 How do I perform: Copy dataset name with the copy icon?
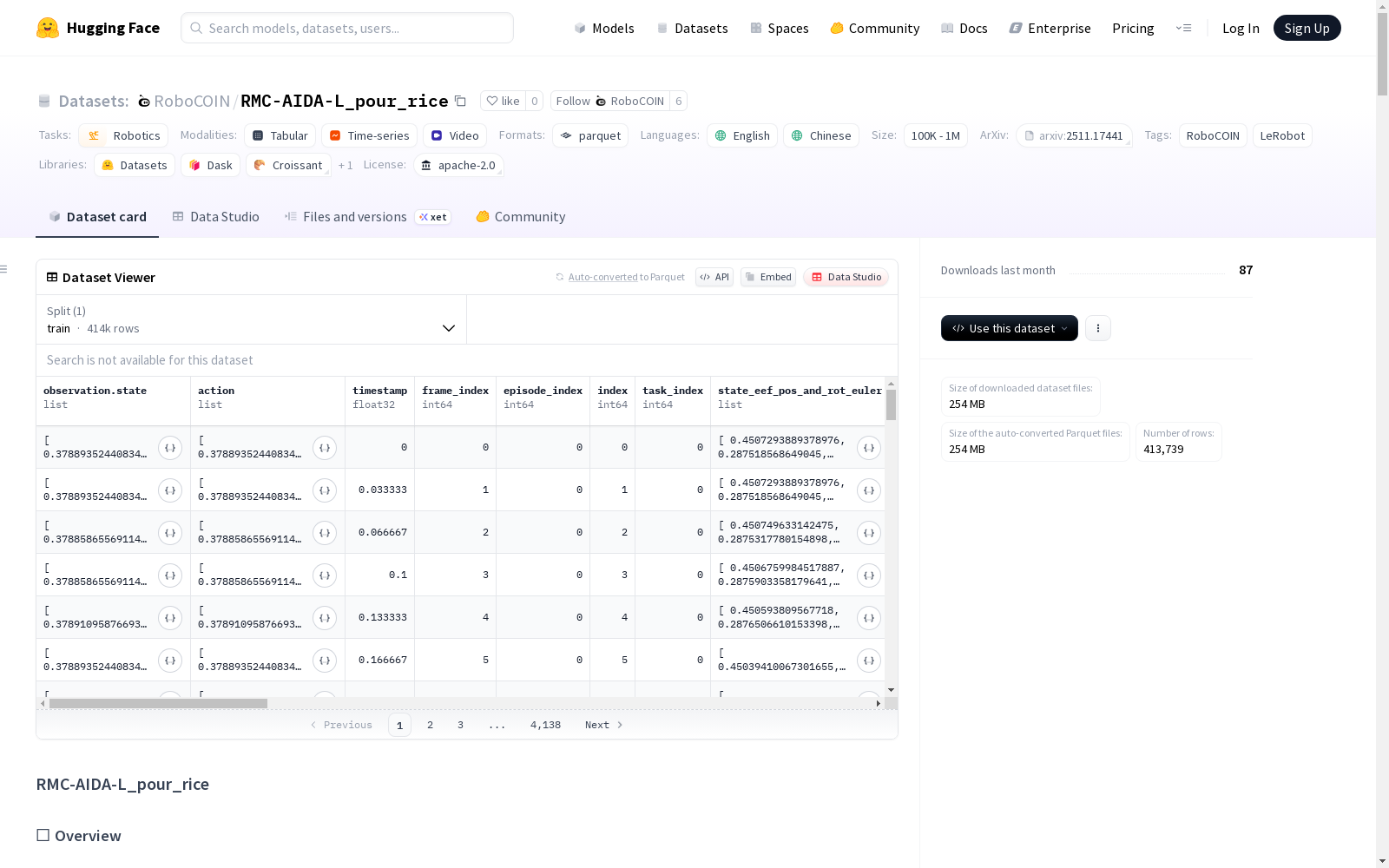461,102
